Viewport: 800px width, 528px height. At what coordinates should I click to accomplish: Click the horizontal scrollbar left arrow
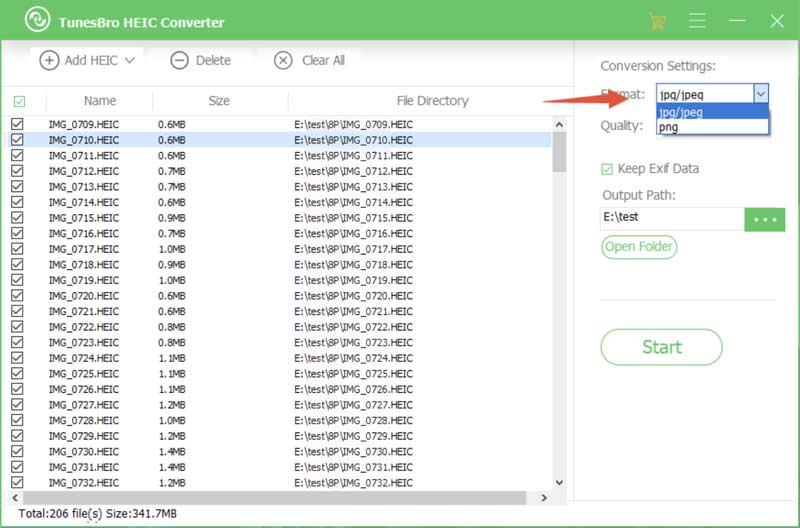[15, 497]
